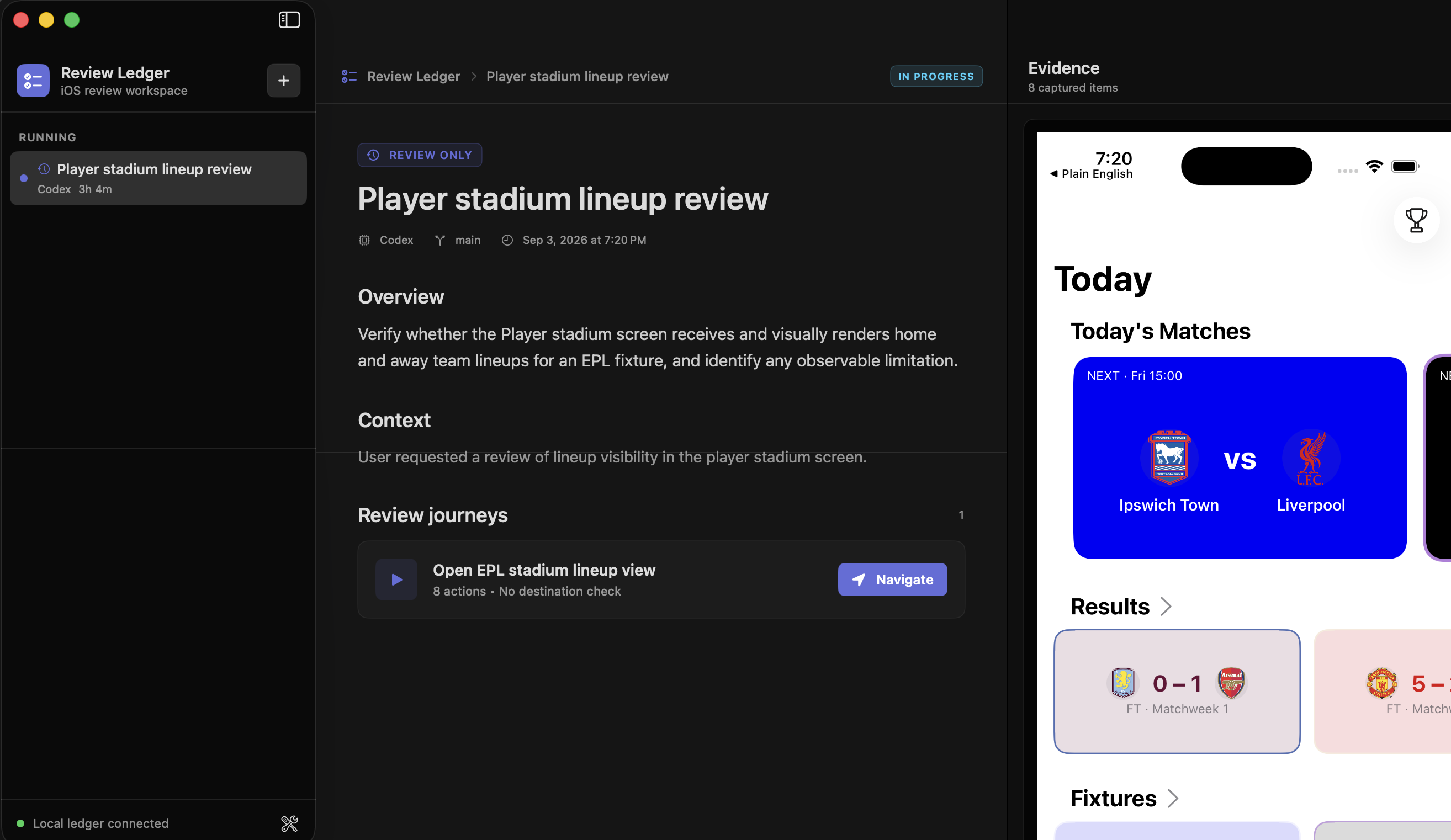Expand Results section chevron
The width and height of the screenshot is (1451, 840).
[1166, 607]
